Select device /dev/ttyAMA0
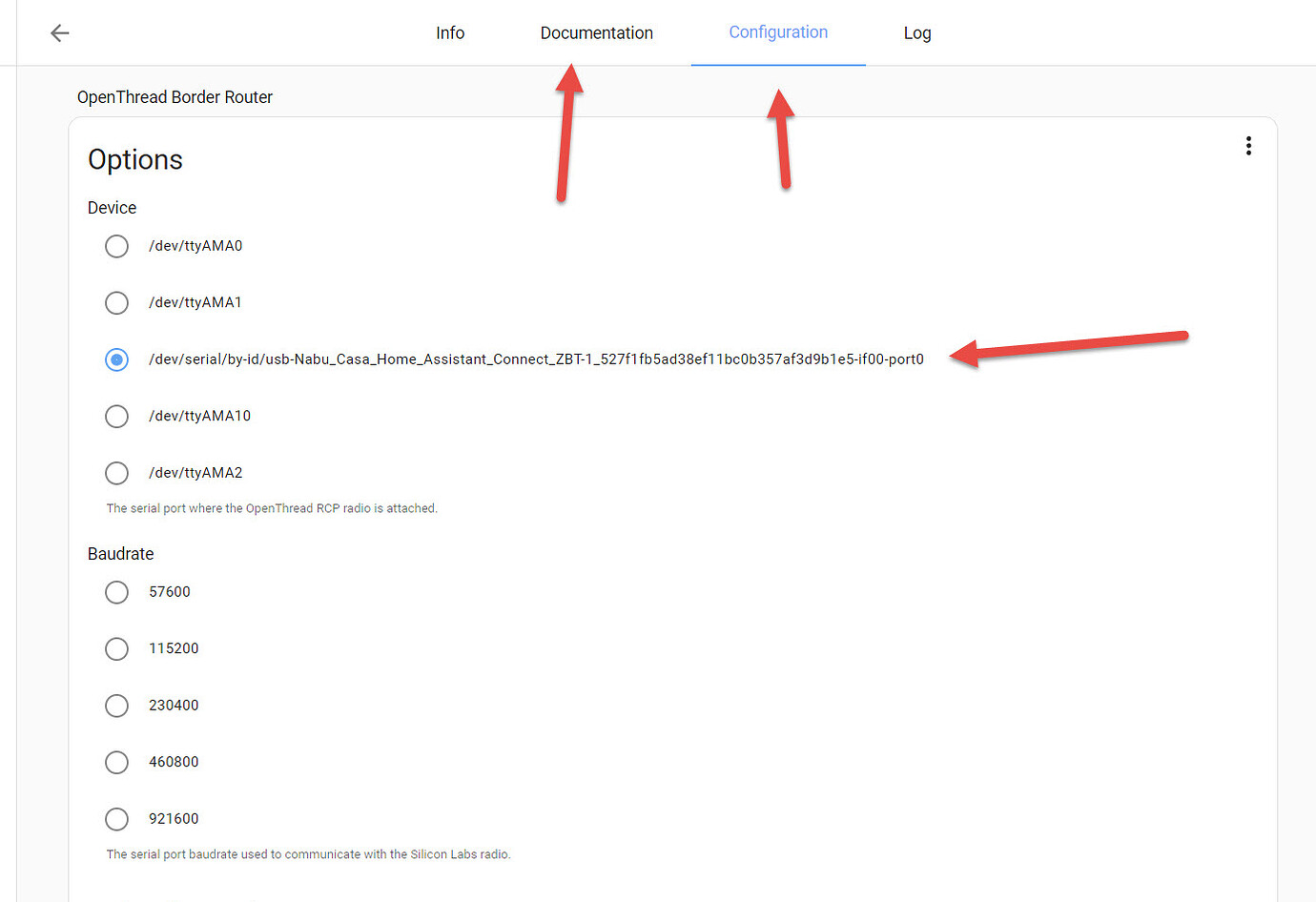This screenshot has width=1316, height=902. pyautogui.click(x=116, y=246)
